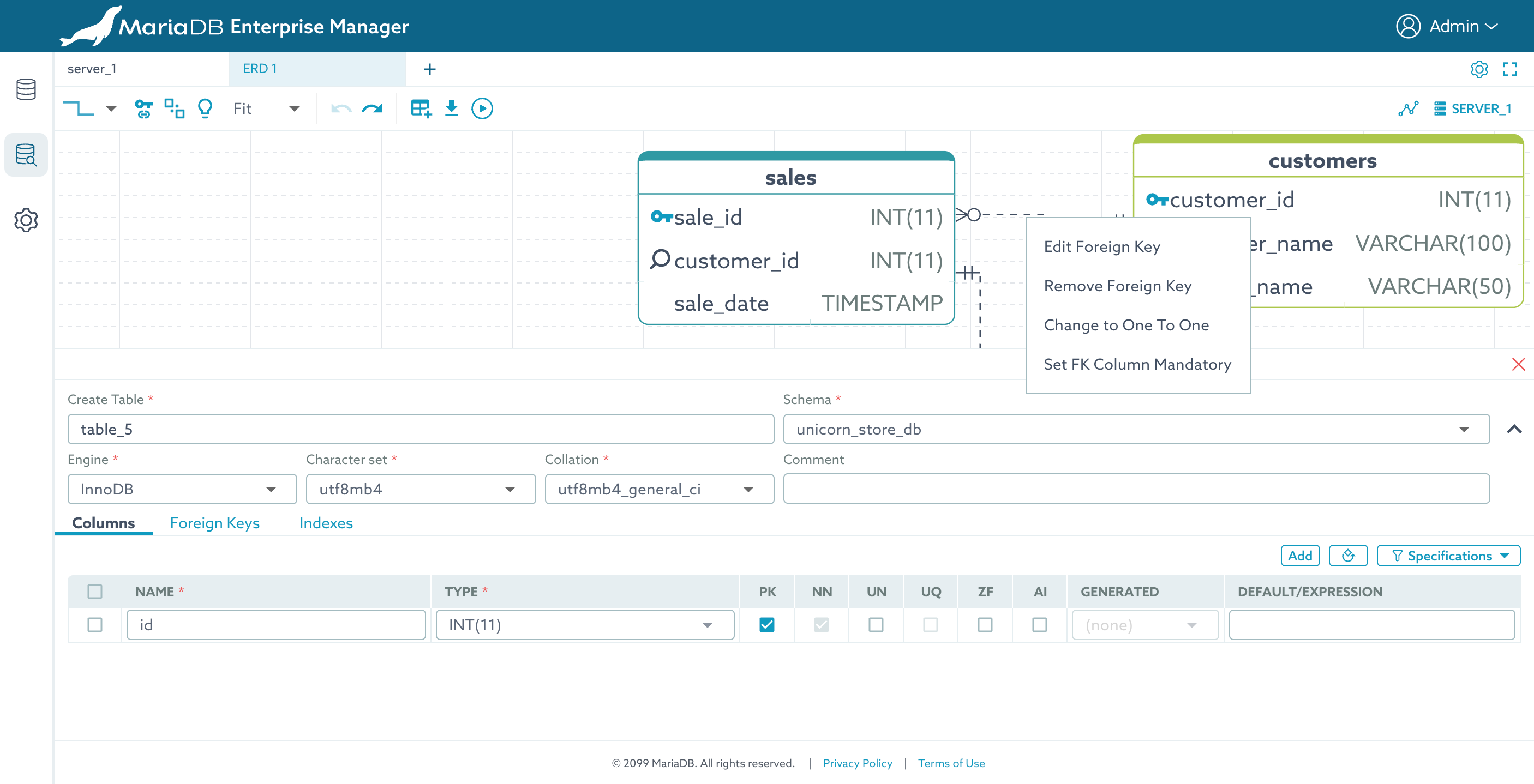Select Remove Foreign Key menu item

click(1117, 286)
